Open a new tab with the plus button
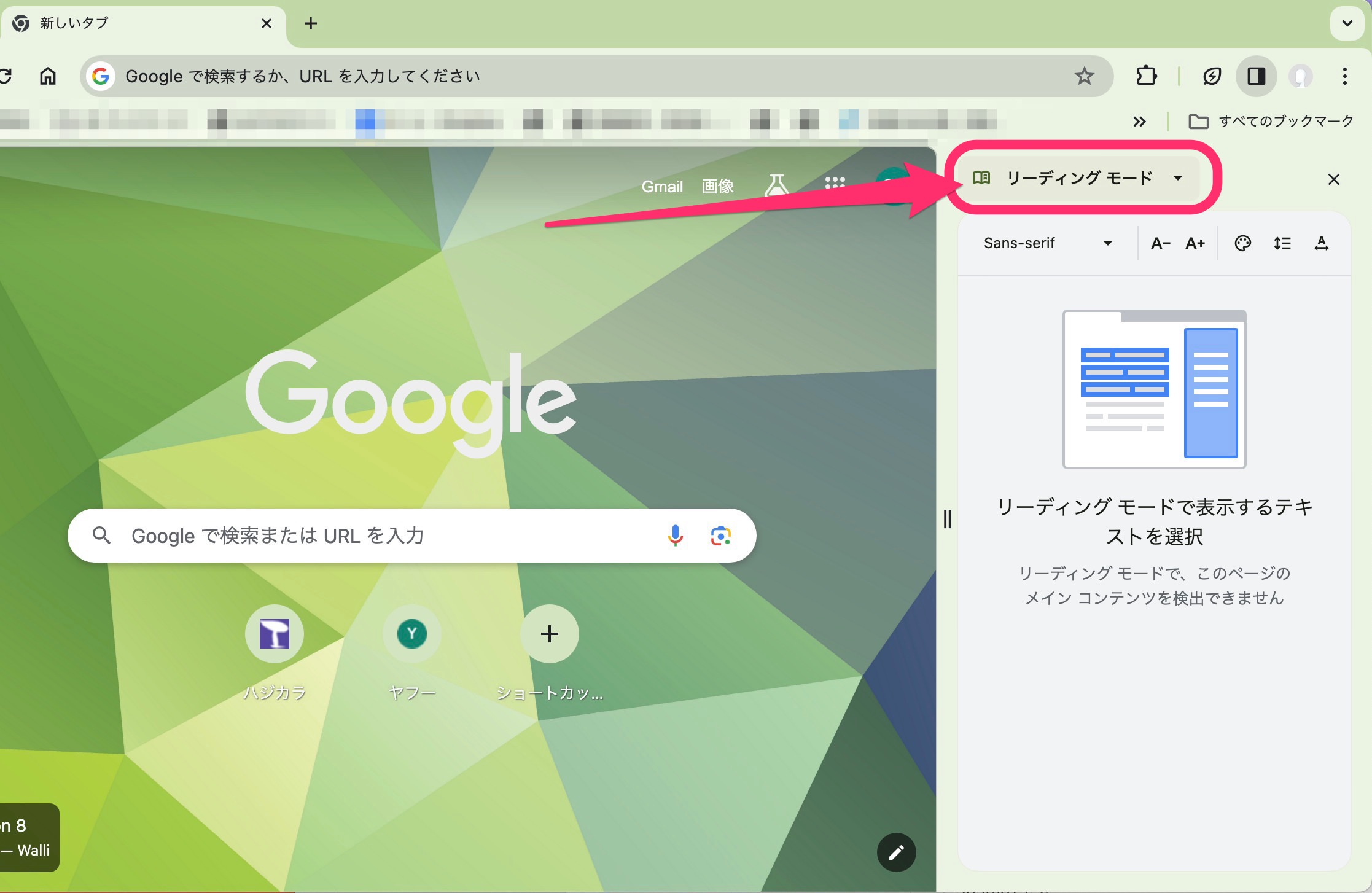The width and height of the screenshot is (1372, 893). click(311, 23)
